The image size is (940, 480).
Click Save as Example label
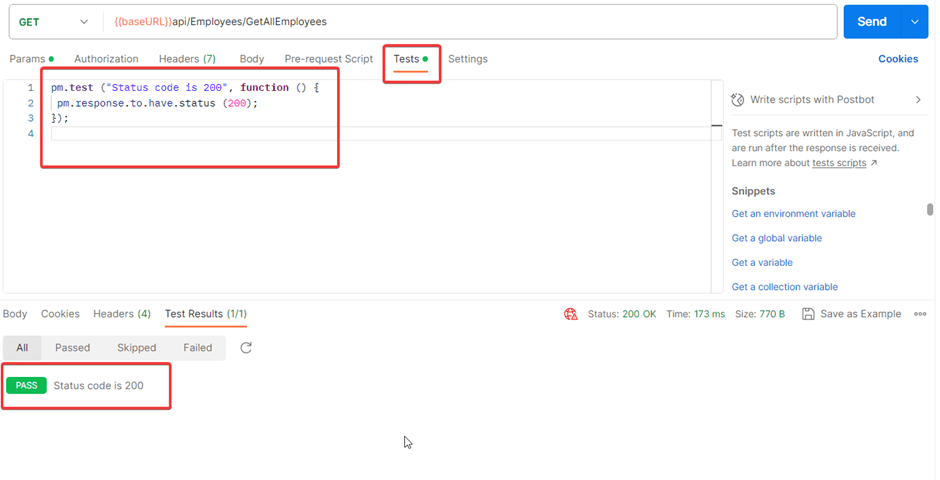click(x=860, y=314)
